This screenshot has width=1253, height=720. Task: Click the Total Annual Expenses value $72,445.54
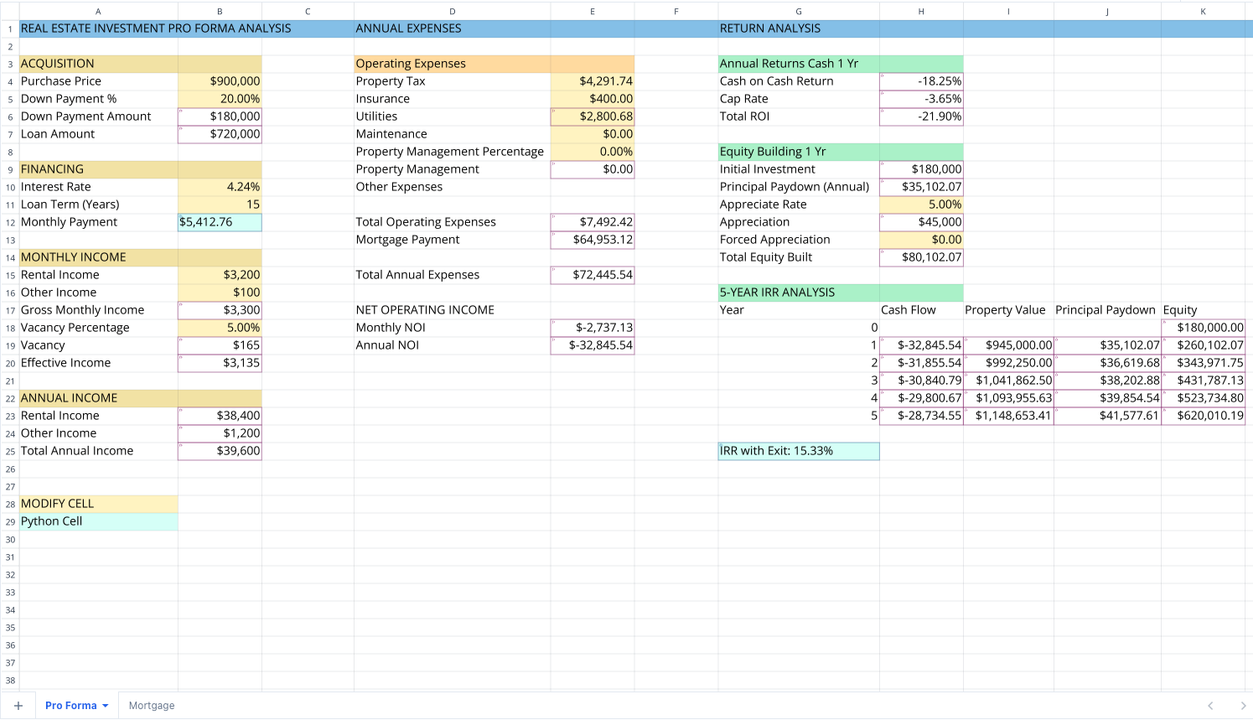coord(592,274)
